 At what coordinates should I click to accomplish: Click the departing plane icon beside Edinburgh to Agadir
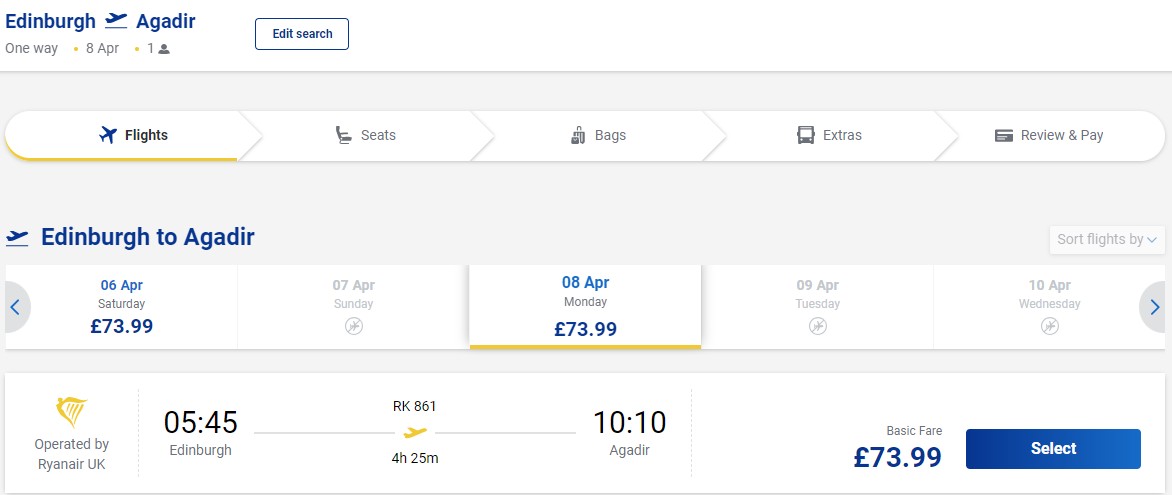coord(17,238)
